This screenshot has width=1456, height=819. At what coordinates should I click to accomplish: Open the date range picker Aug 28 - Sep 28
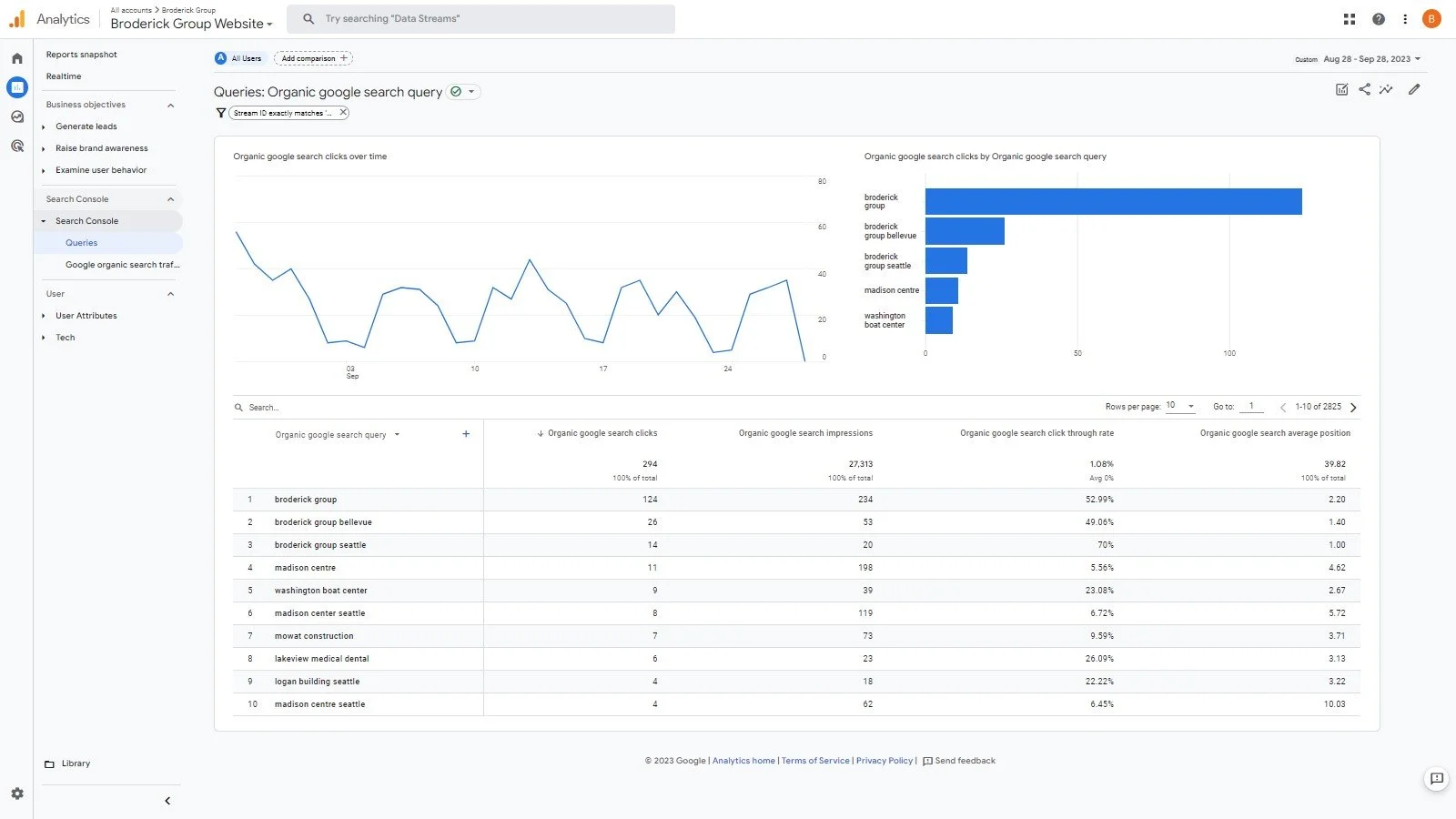tap(1371, 58)
